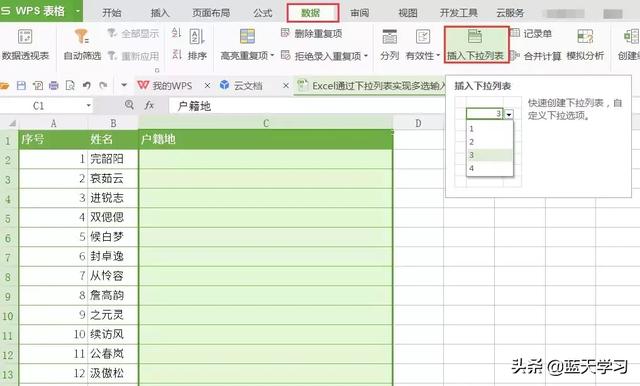Select column D header
The height and width of the screenshot is (386, 640).
(418, 123)
